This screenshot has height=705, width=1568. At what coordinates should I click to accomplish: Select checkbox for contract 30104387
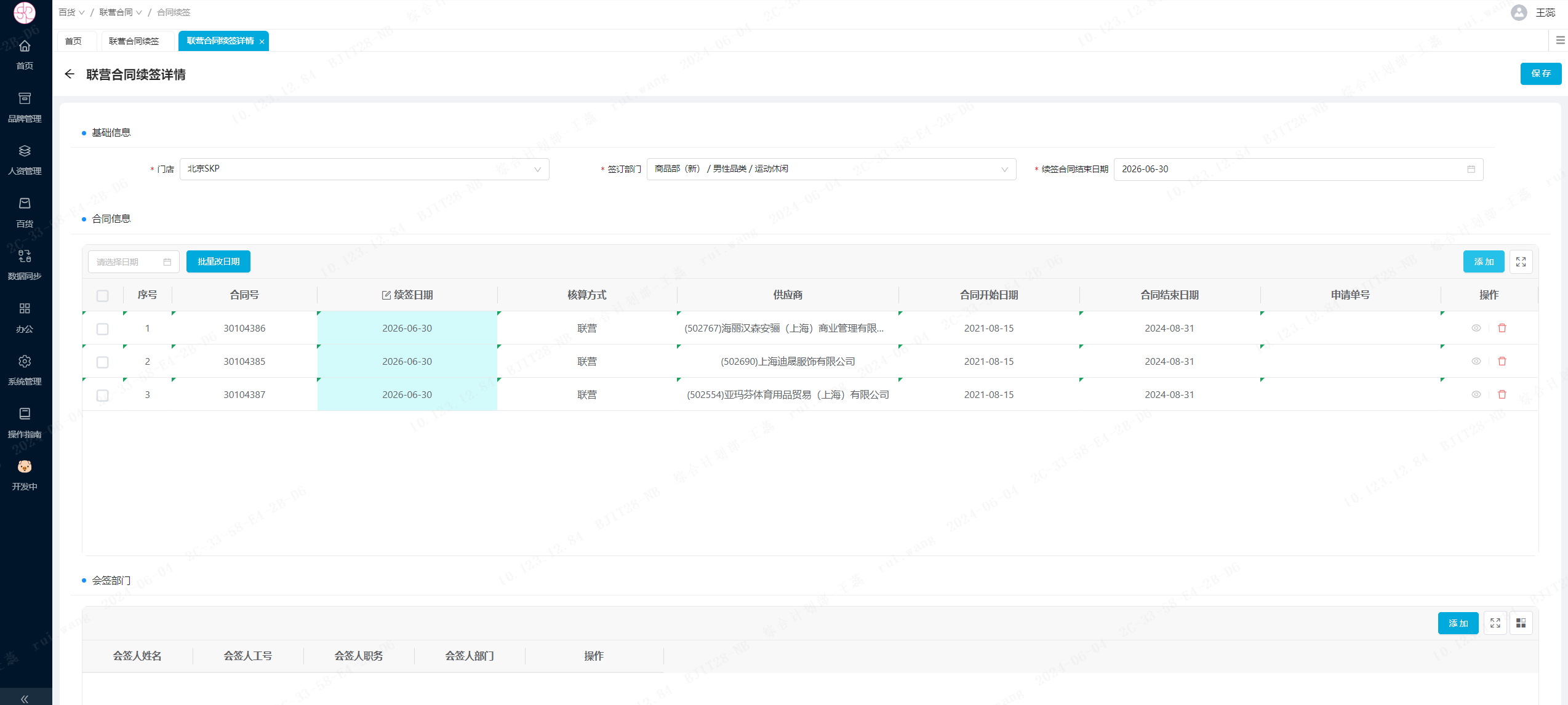103,396
